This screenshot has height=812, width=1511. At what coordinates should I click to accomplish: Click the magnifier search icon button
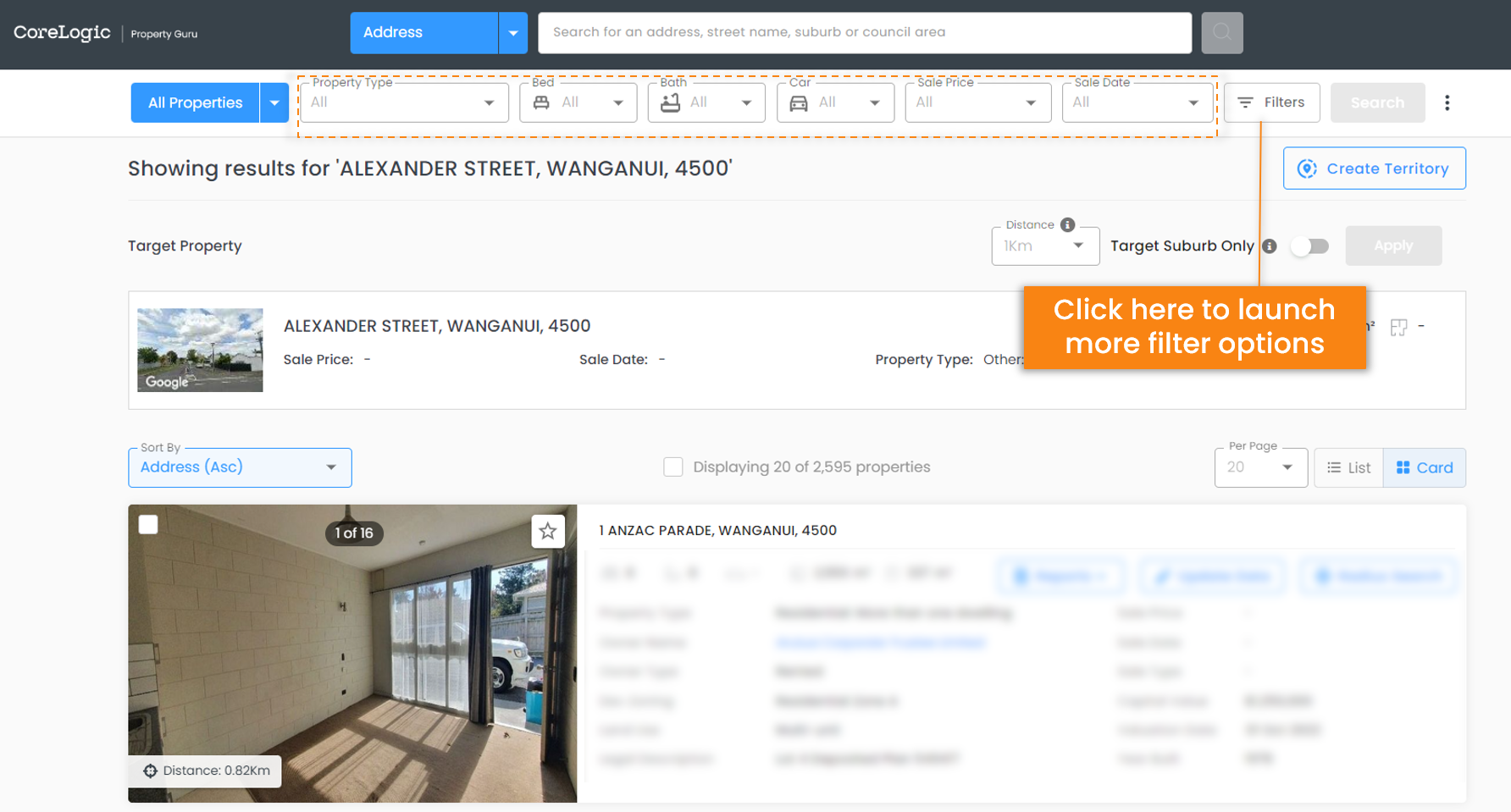point(1221,33)
